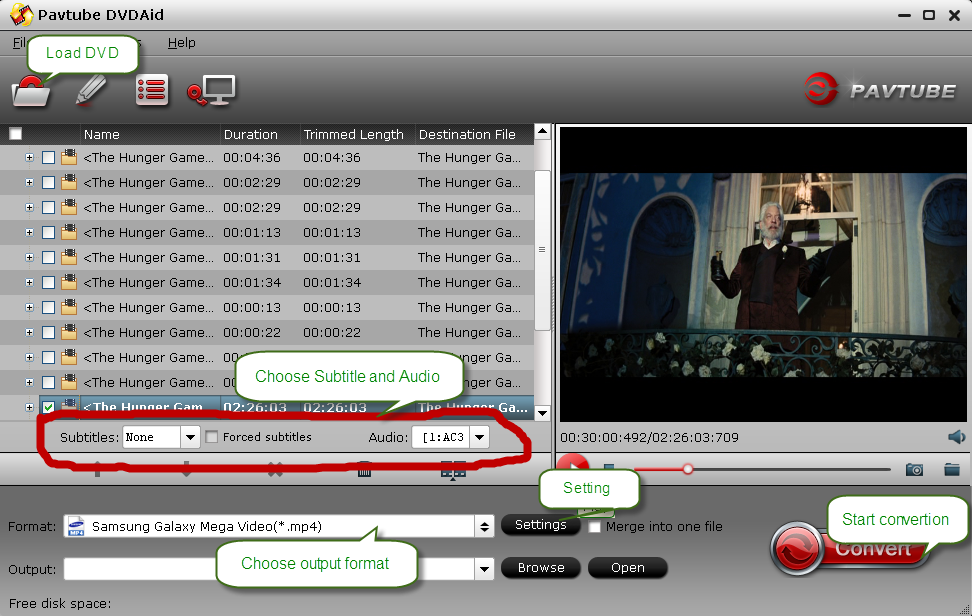This screenshot has width=972, height=616.
Task: Open the Help menu
Action: 181,43
